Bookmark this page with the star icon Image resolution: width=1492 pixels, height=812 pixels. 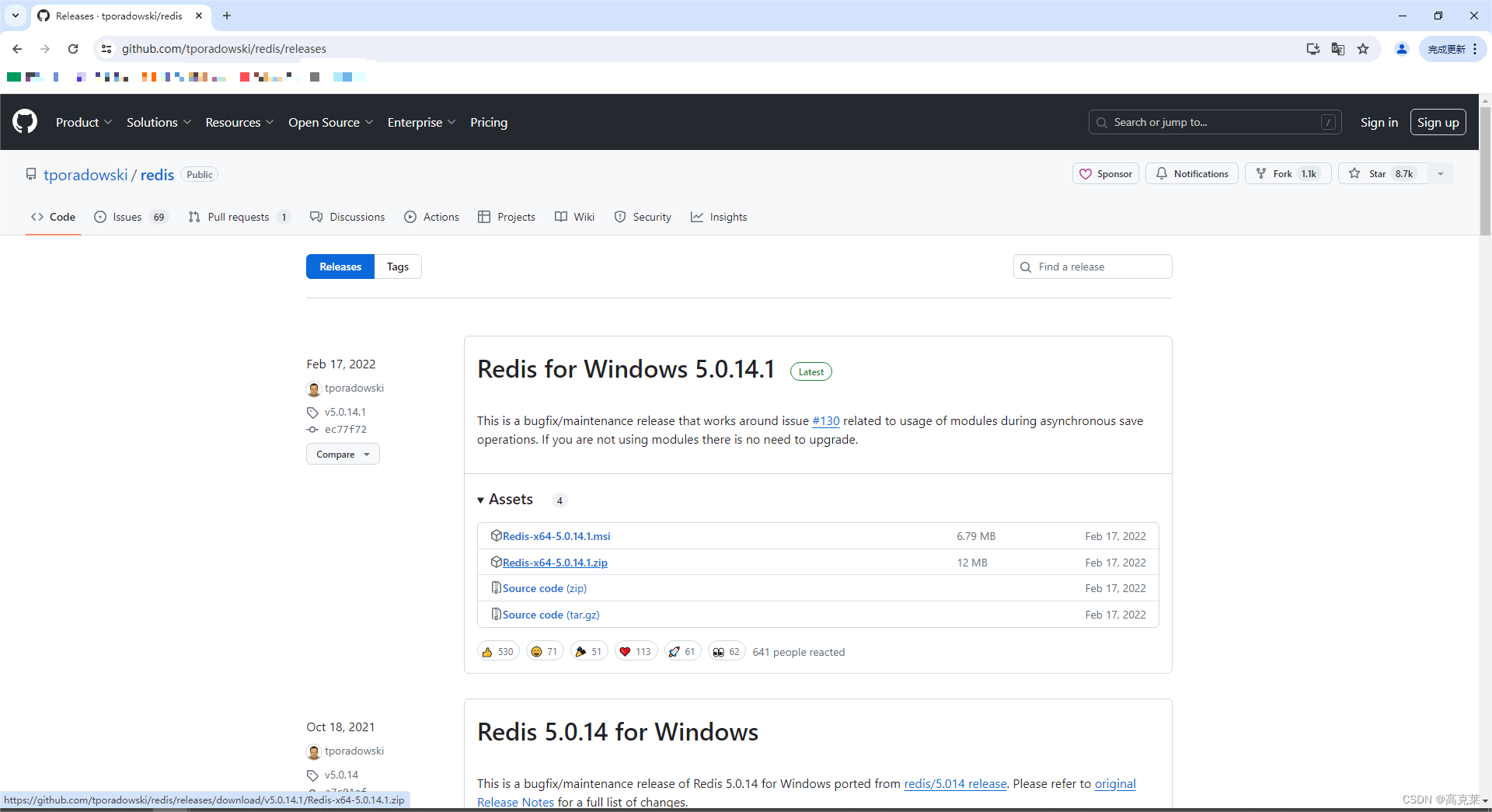(1363, 49)
